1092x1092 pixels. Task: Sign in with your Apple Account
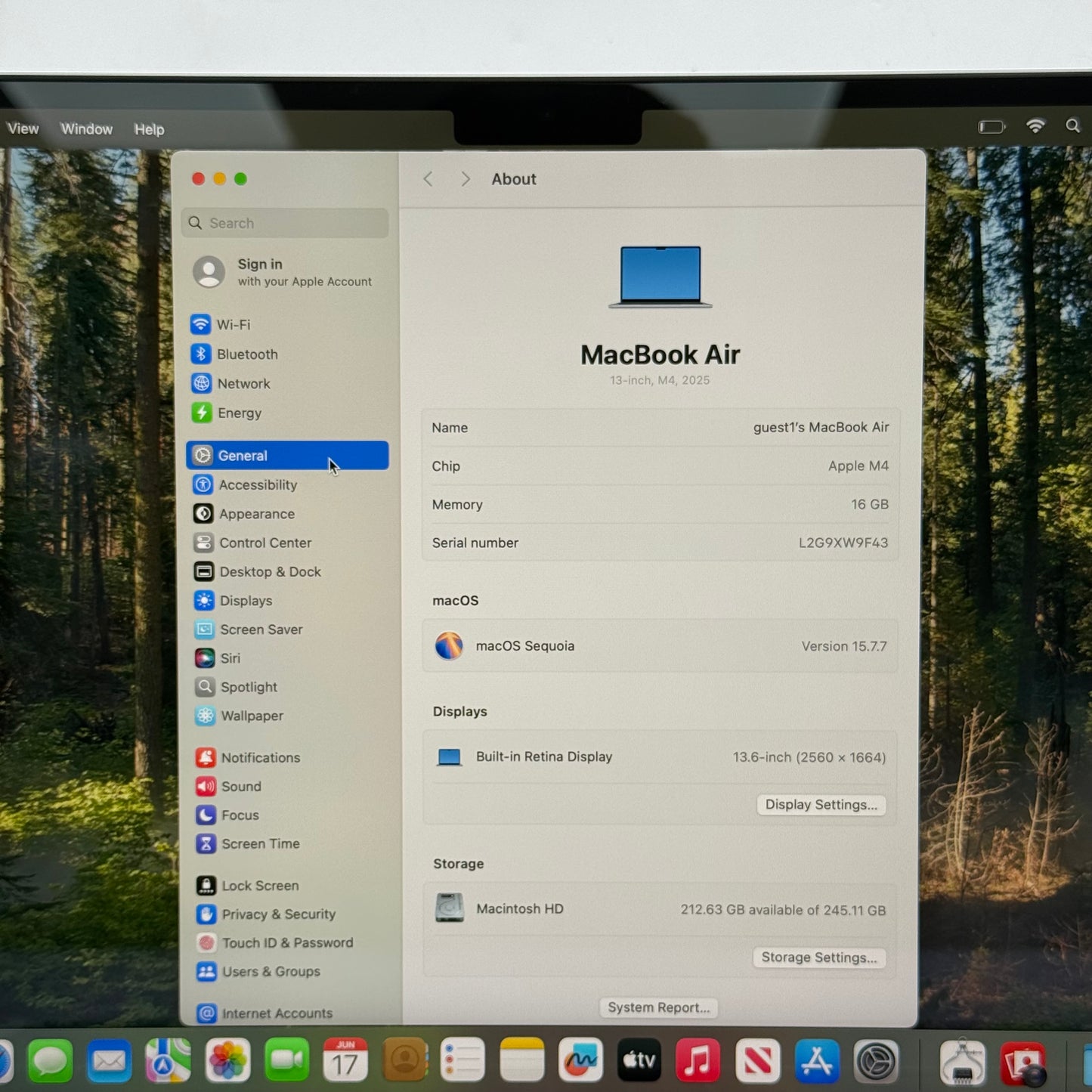click(282, 272)
